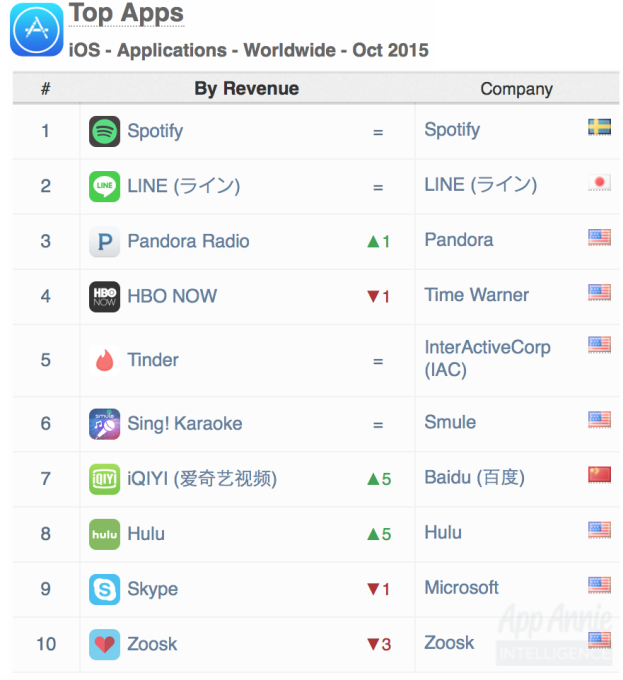Open the Spotify app name link

pos(155,131)
